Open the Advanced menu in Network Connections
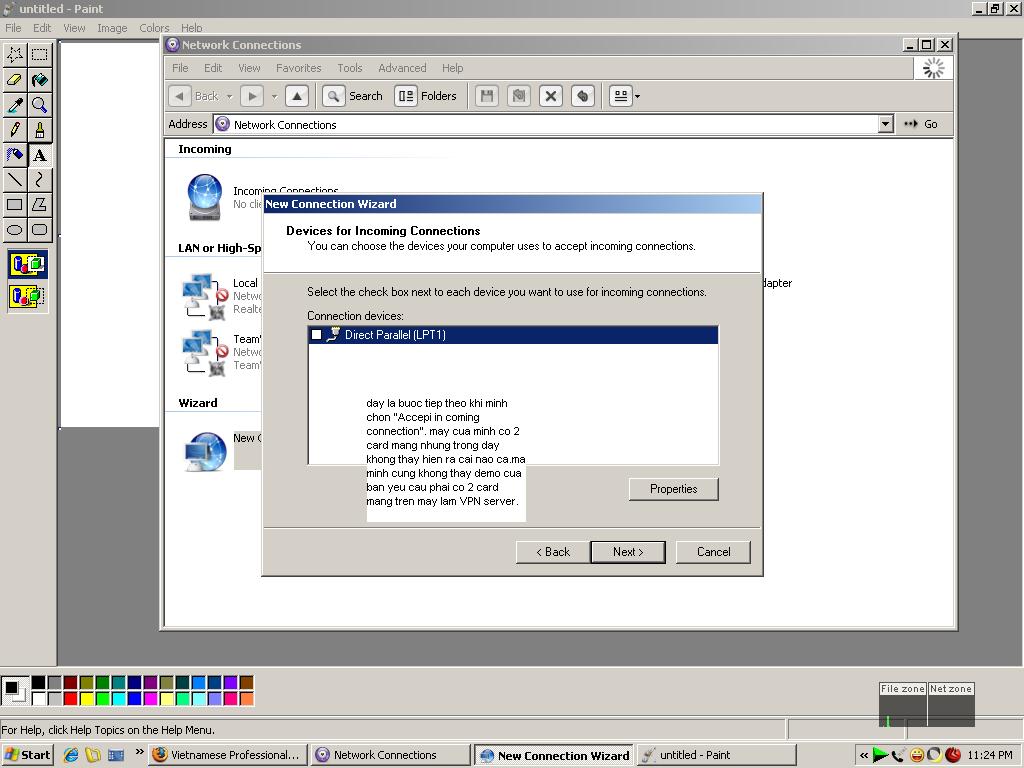1024x768 pixels. pyautogui.click(x=402, y=68)
